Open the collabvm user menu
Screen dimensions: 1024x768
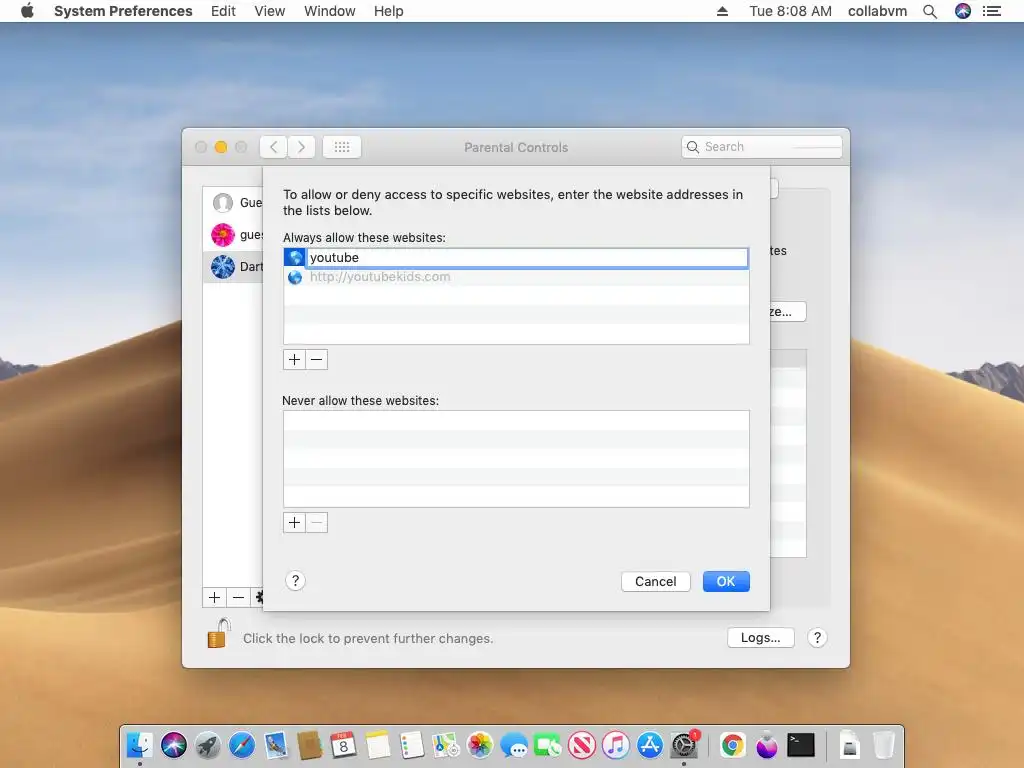pos(877,11)
